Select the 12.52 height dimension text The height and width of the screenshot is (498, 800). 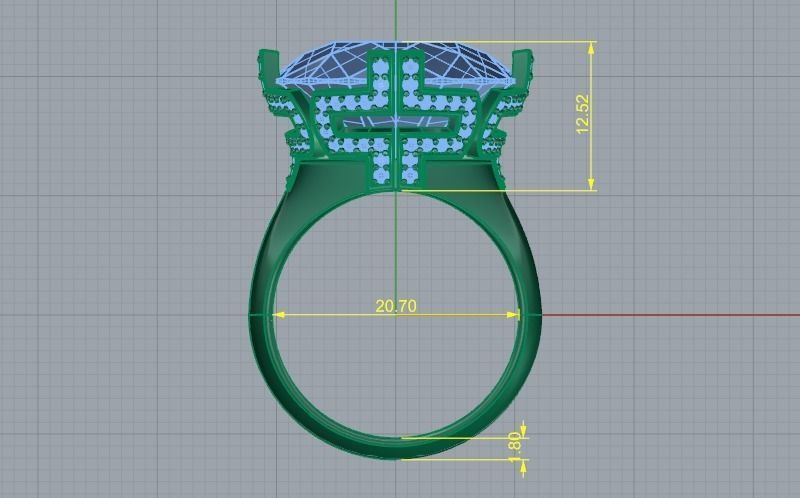pyautogui.click(x=583, y=114)
